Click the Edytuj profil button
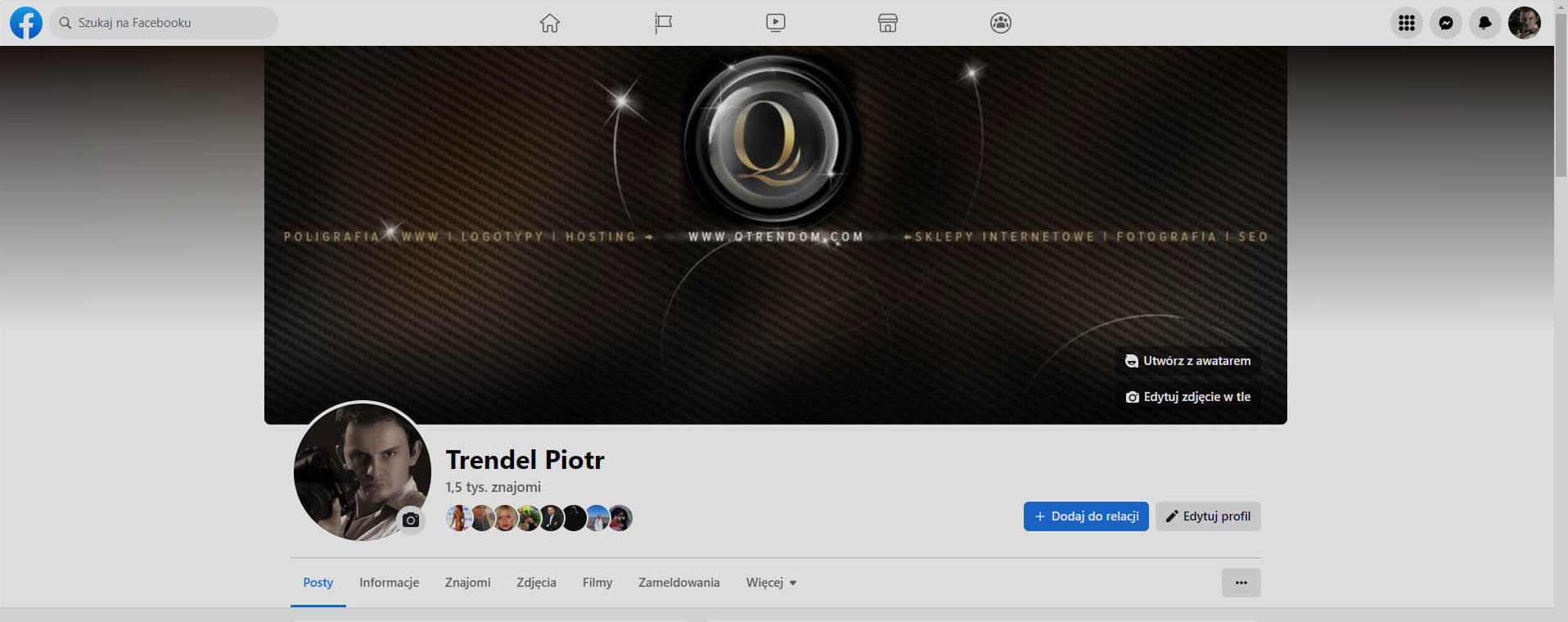Image resolution: width=1568 pixels, height=622 pixels. (x=1208, y=516)
